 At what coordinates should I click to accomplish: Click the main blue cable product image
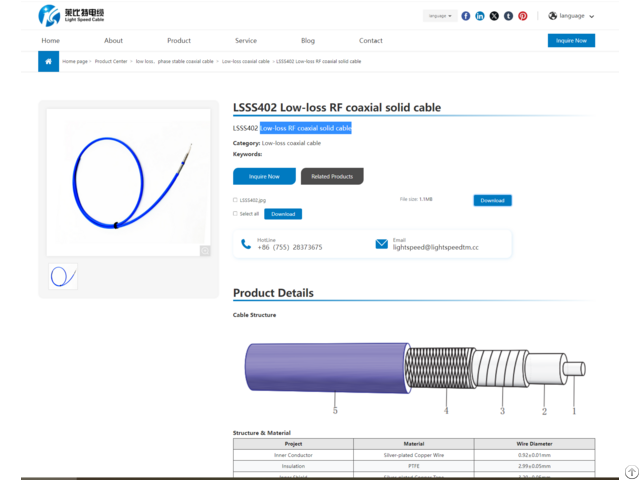[128, 182]
